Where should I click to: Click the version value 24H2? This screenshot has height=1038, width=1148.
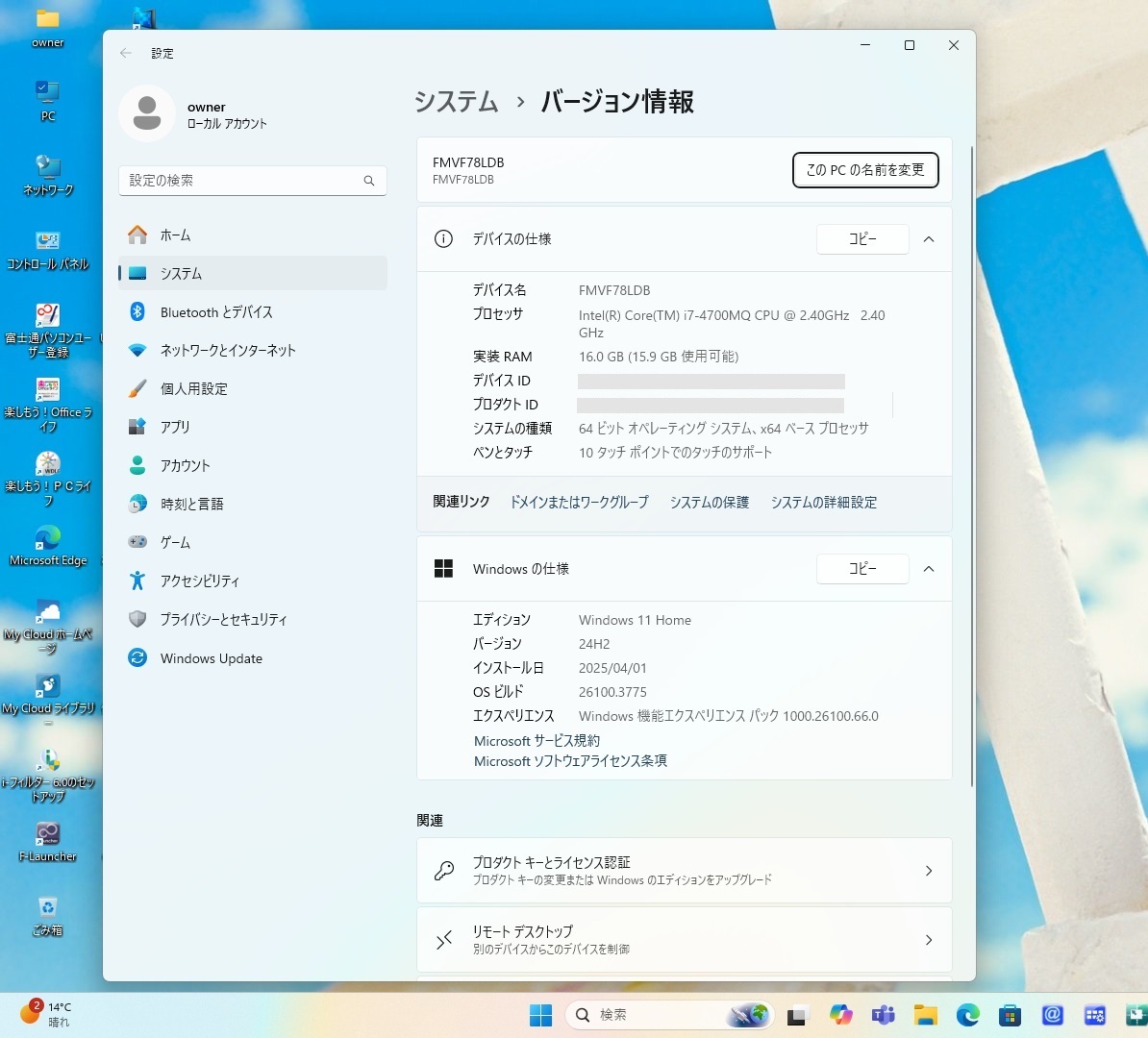click(594, 644)
